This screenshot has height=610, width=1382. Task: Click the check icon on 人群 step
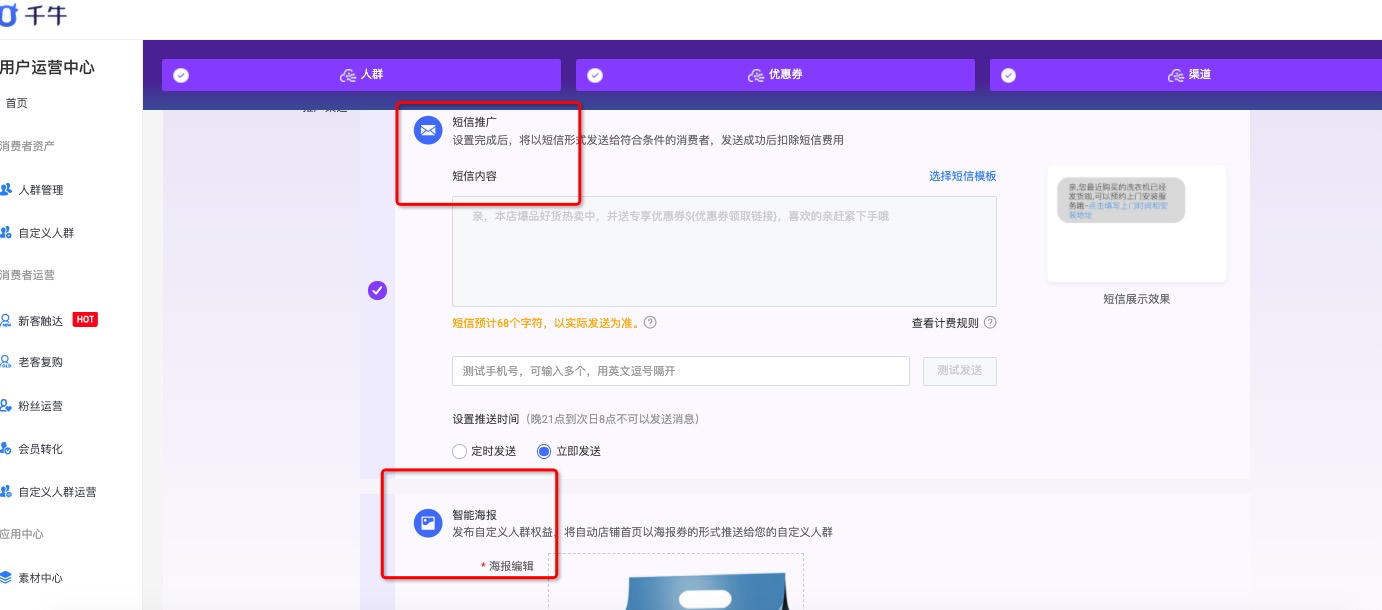181,75
